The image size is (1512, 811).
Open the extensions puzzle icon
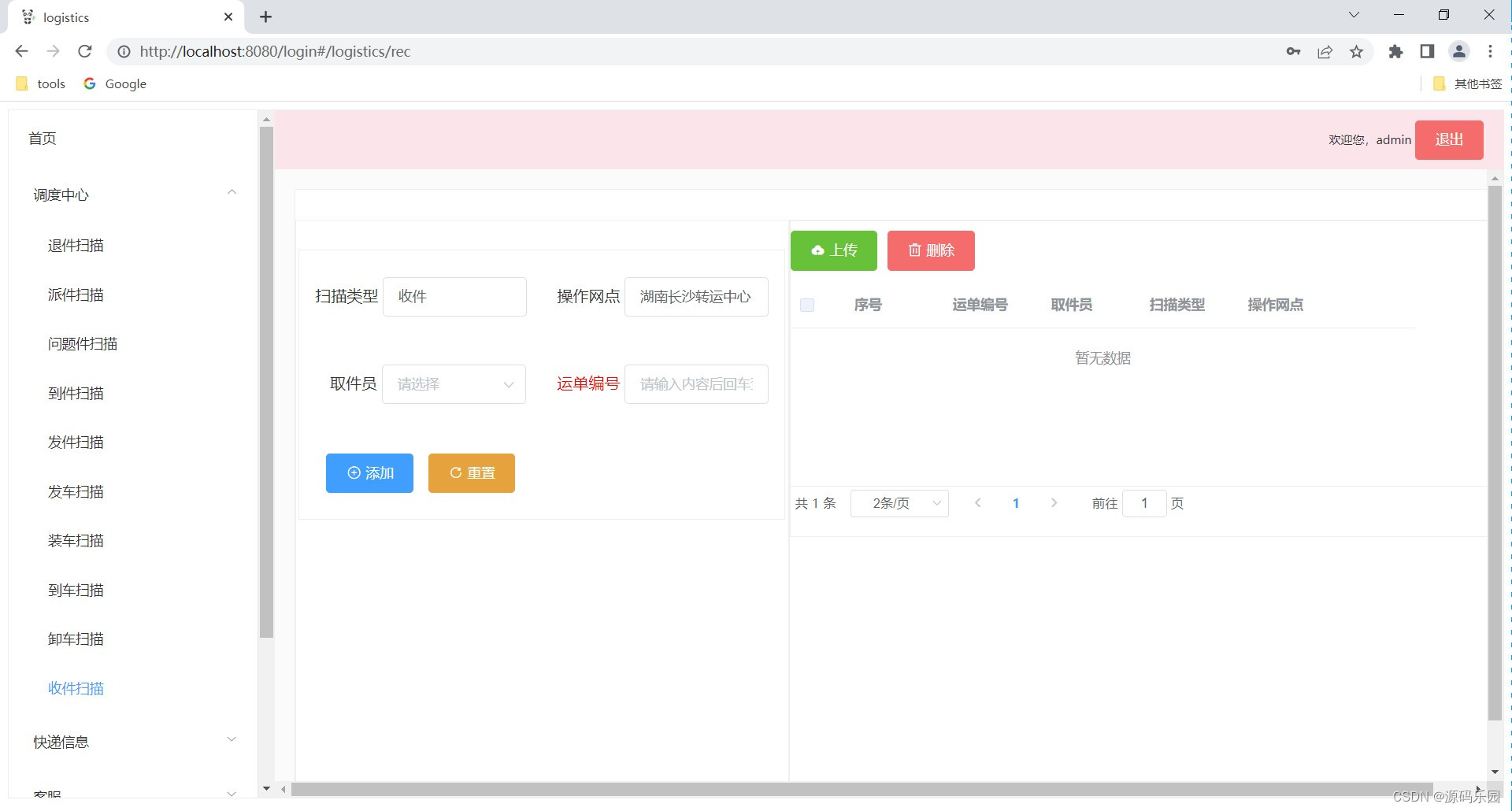(x=1395, y=51)
